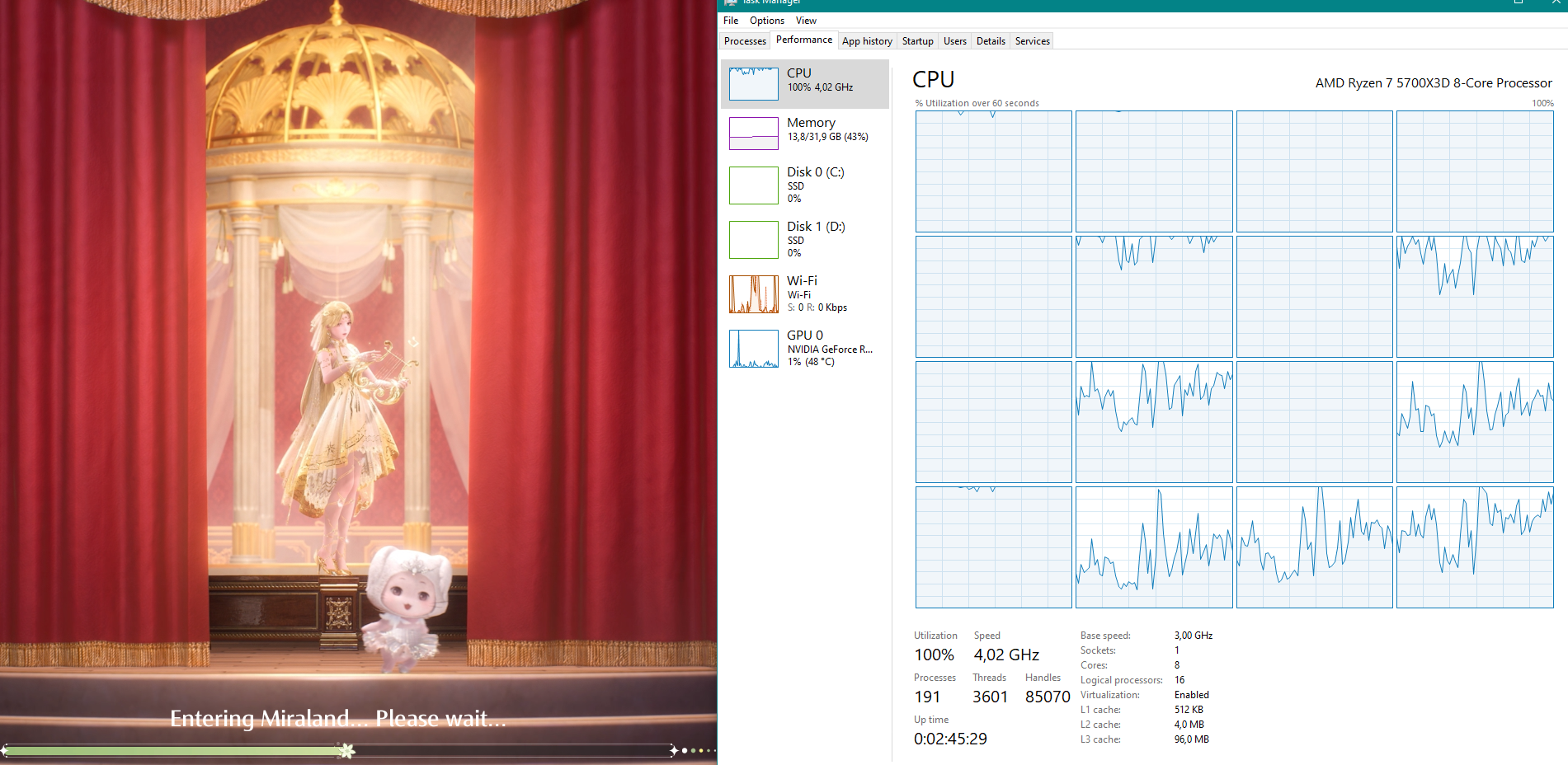Click the game loading progress bar
The width and height of the screenshot is (1568, 765).
click(x=340, y=750)
